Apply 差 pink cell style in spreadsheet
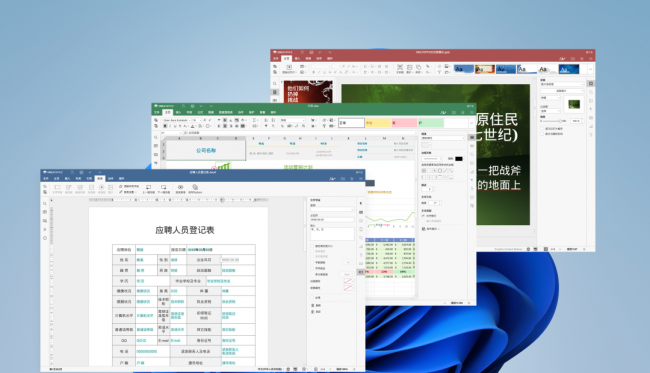 point(404,123)
